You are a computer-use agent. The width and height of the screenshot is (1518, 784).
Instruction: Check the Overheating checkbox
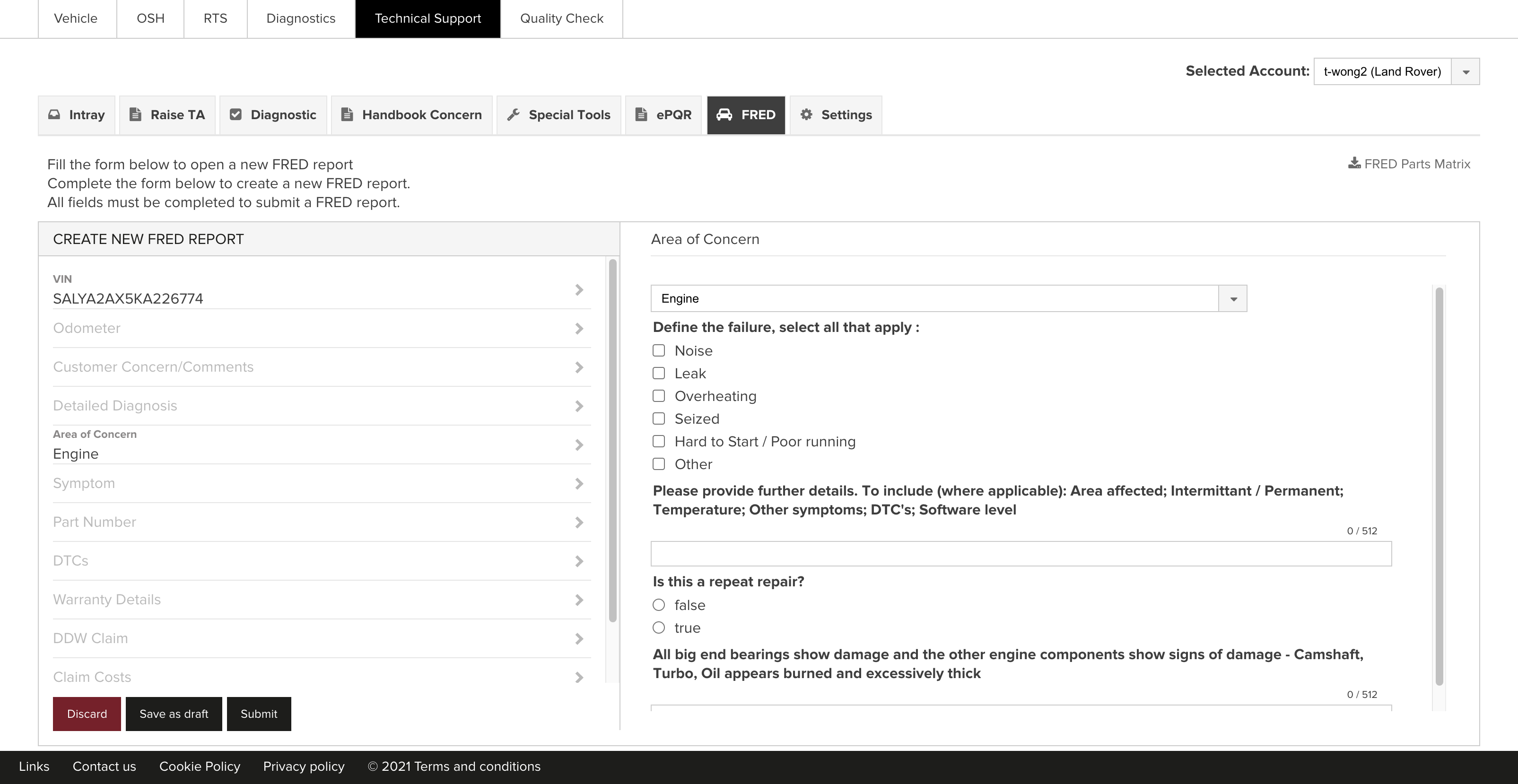coord(659,396)
